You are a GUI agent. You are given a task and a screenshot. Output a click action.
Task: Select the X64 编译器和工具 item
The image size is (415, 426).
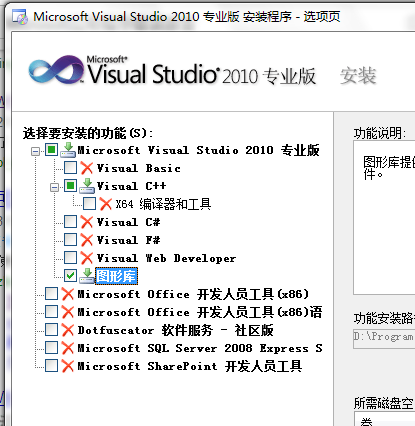163,204
